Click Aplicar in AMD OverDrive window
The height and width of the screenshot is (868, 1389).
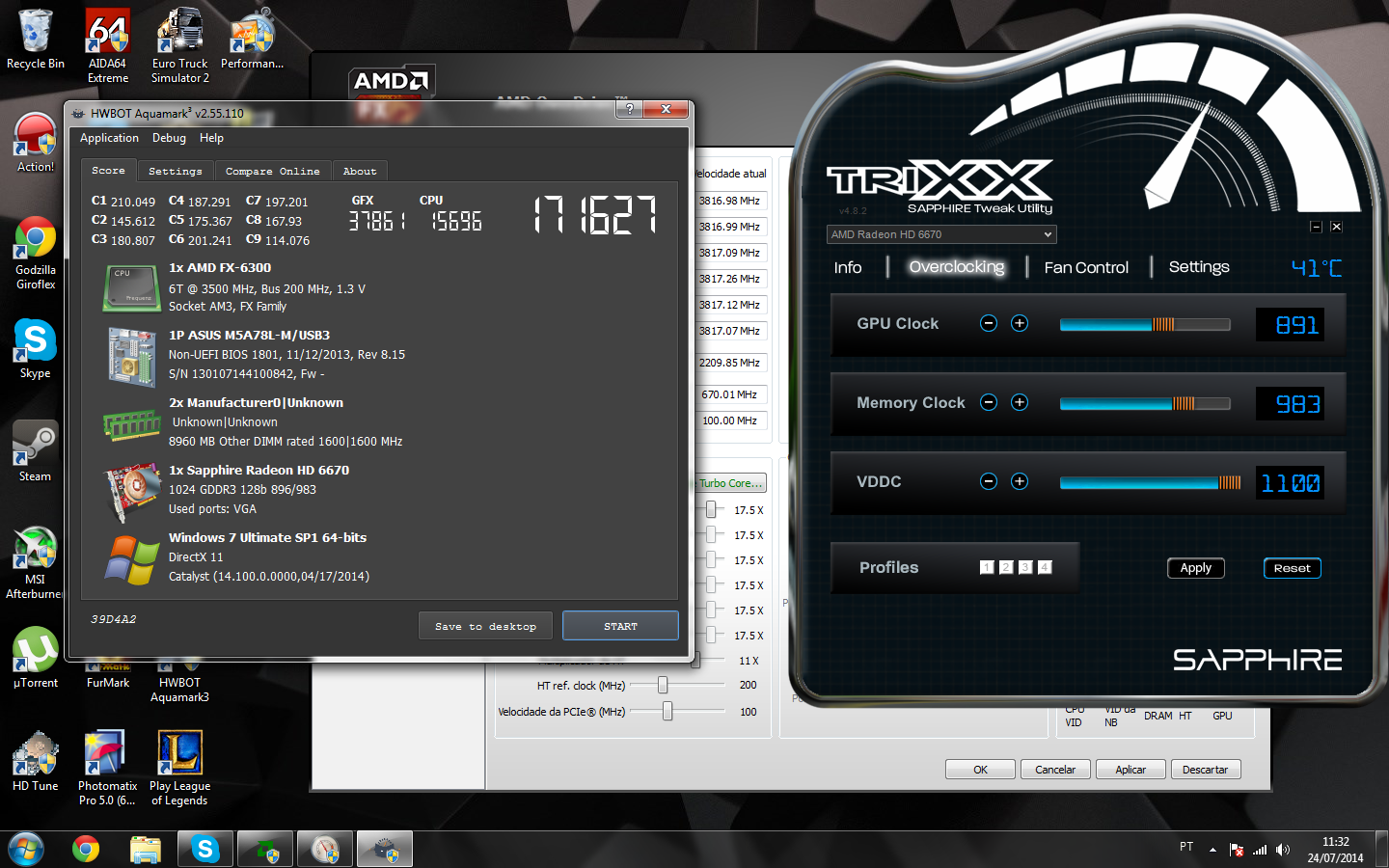[1130, 770]
